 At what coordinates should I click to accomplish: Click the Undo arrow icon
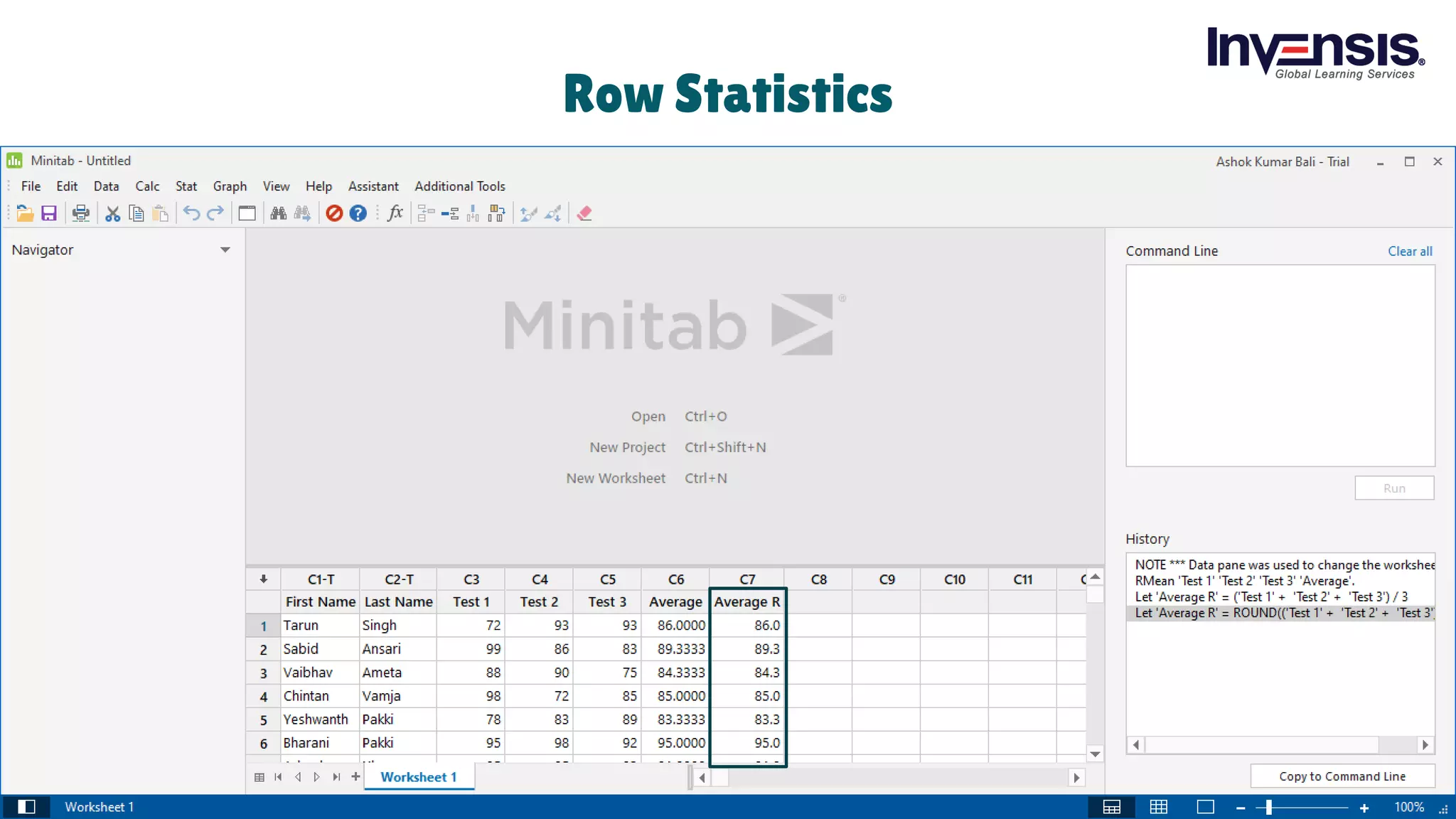191,213
